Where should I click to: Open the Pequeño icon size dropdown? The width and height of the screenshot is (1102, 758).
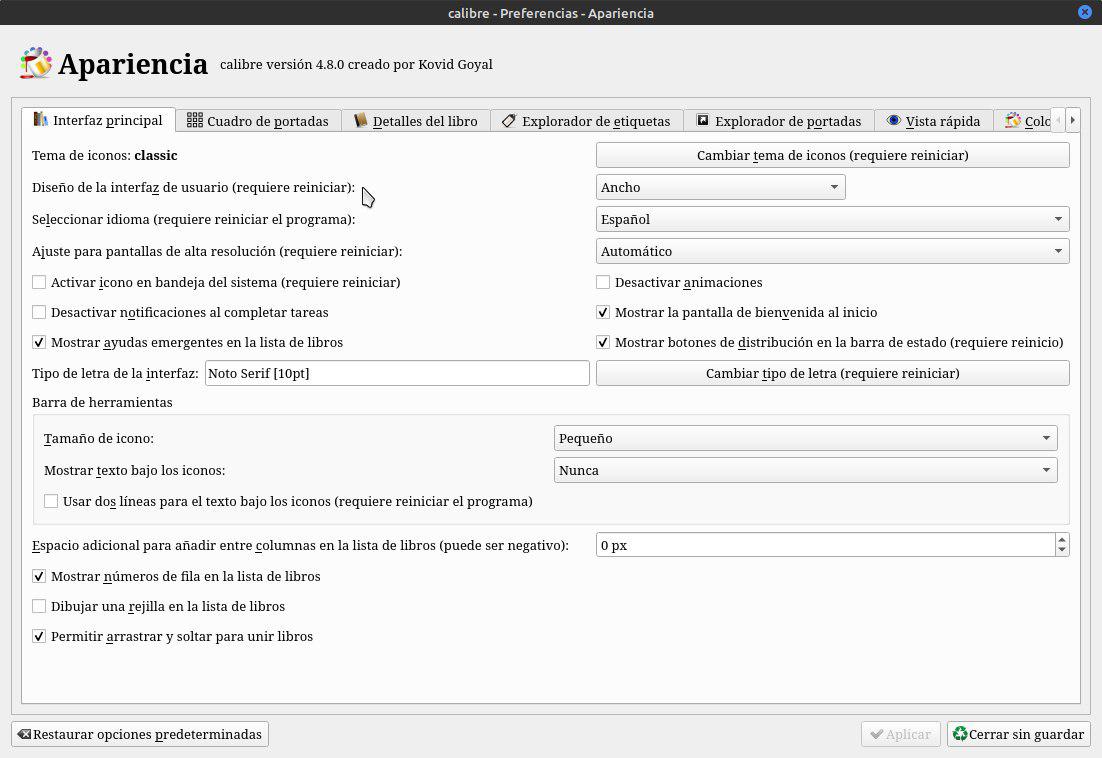(x=805, y=438)
